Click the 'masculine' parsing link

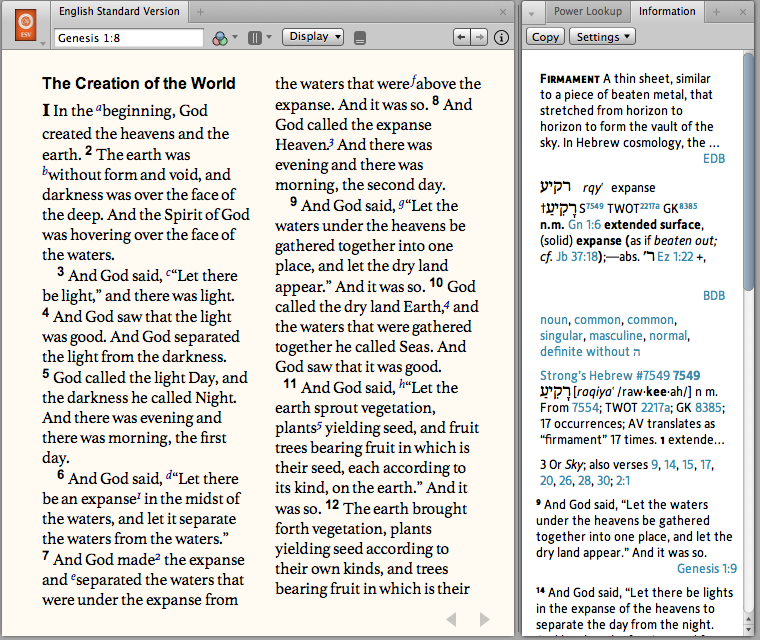click(x=616, y=336)
